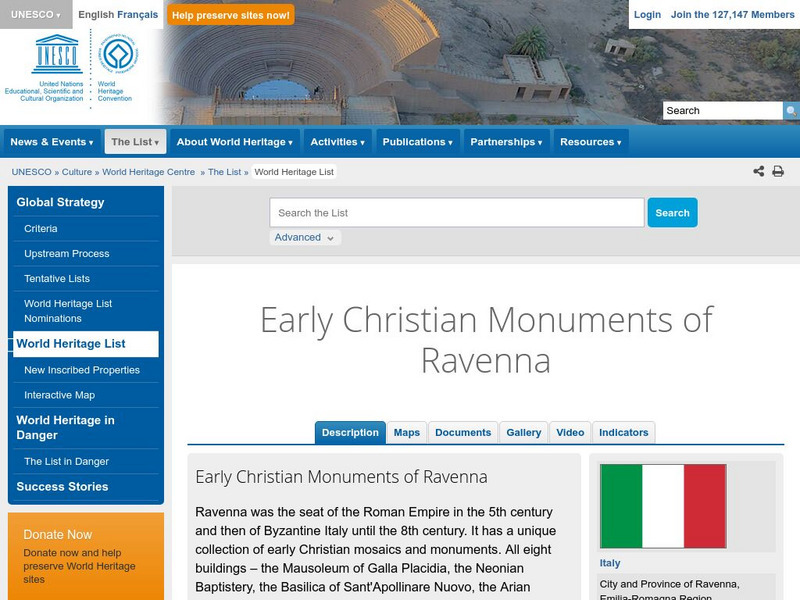Open the Documents tab
Image resolution: width=800 pixels, height=600 pixels.
[x=463, y=433]
